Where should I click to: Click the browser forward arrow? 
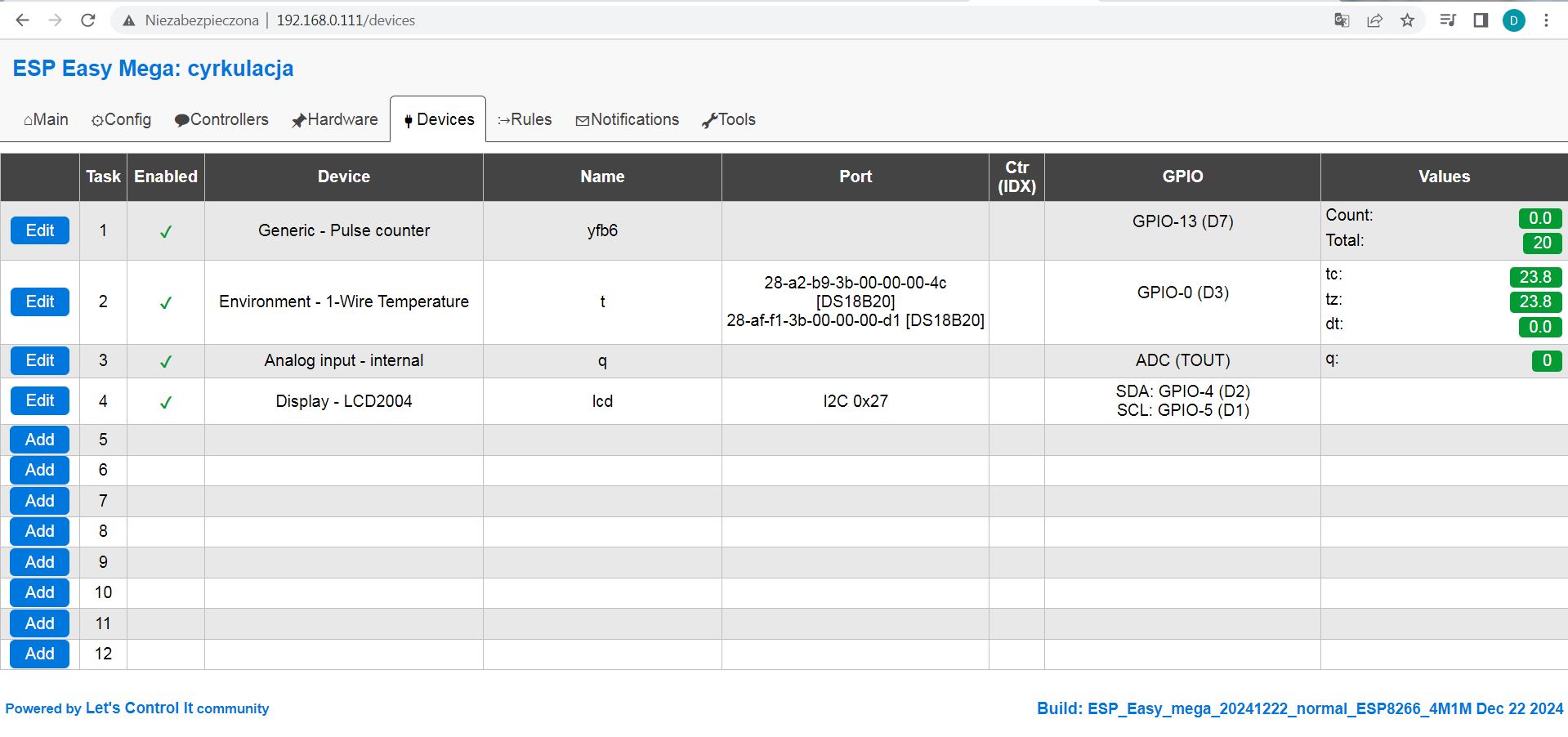coord(55,20)
